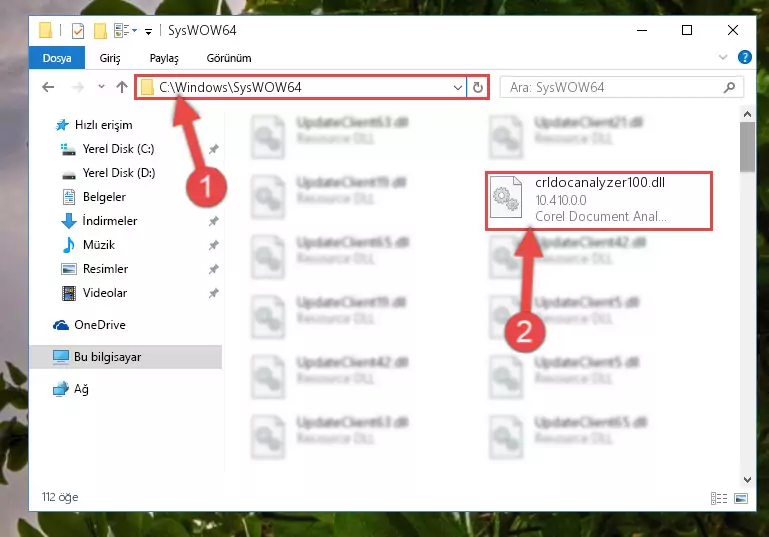
Task: Click the search magnifier icon
Action: (729, 87)
